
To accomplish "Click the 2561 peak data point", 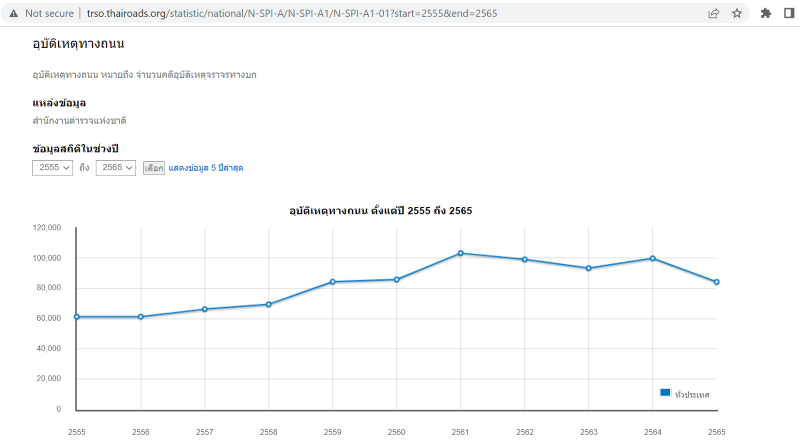I will pyautogui.click(x=460, y=253).
